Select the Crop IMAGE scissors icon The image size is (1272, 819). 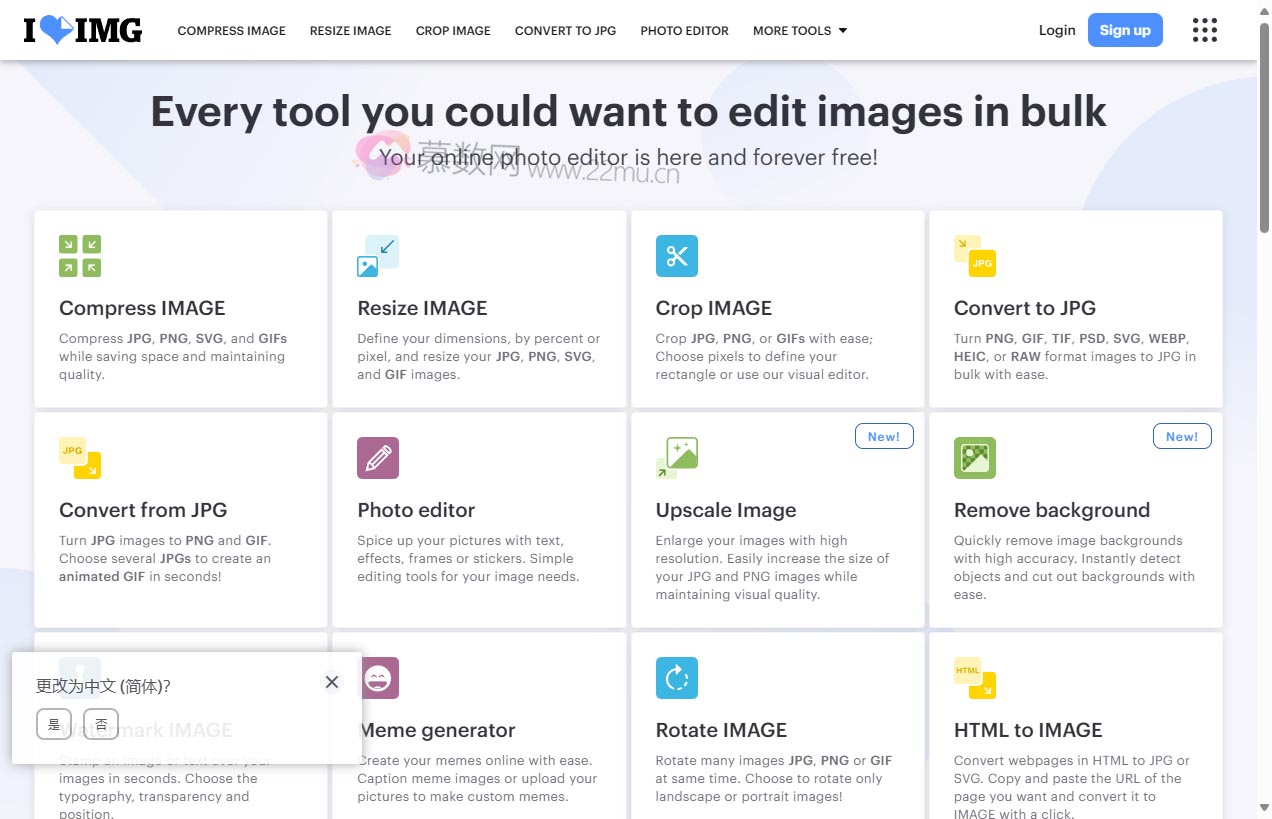coord(677,256)
